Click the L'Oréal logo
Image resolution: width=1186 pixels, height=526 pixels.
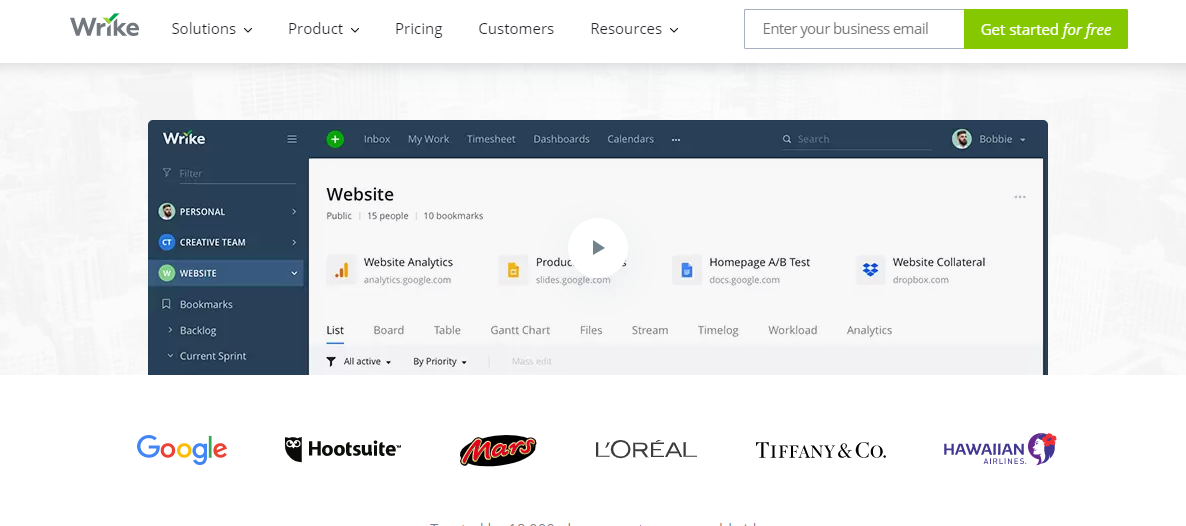pyautogui.click(x=646, y=449)
